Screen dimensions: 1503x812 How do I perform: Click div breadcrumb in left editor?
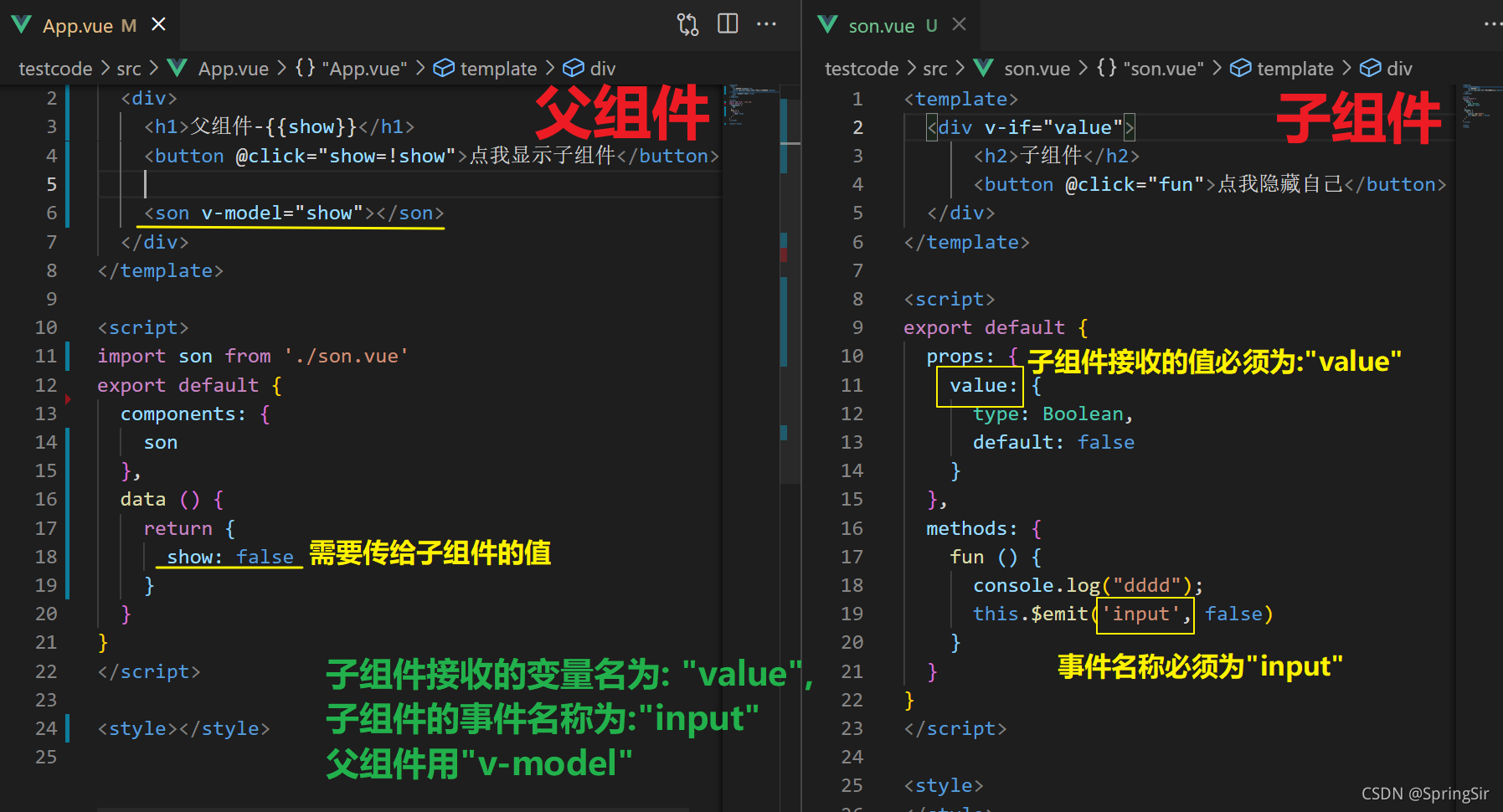tap(603, 69)
